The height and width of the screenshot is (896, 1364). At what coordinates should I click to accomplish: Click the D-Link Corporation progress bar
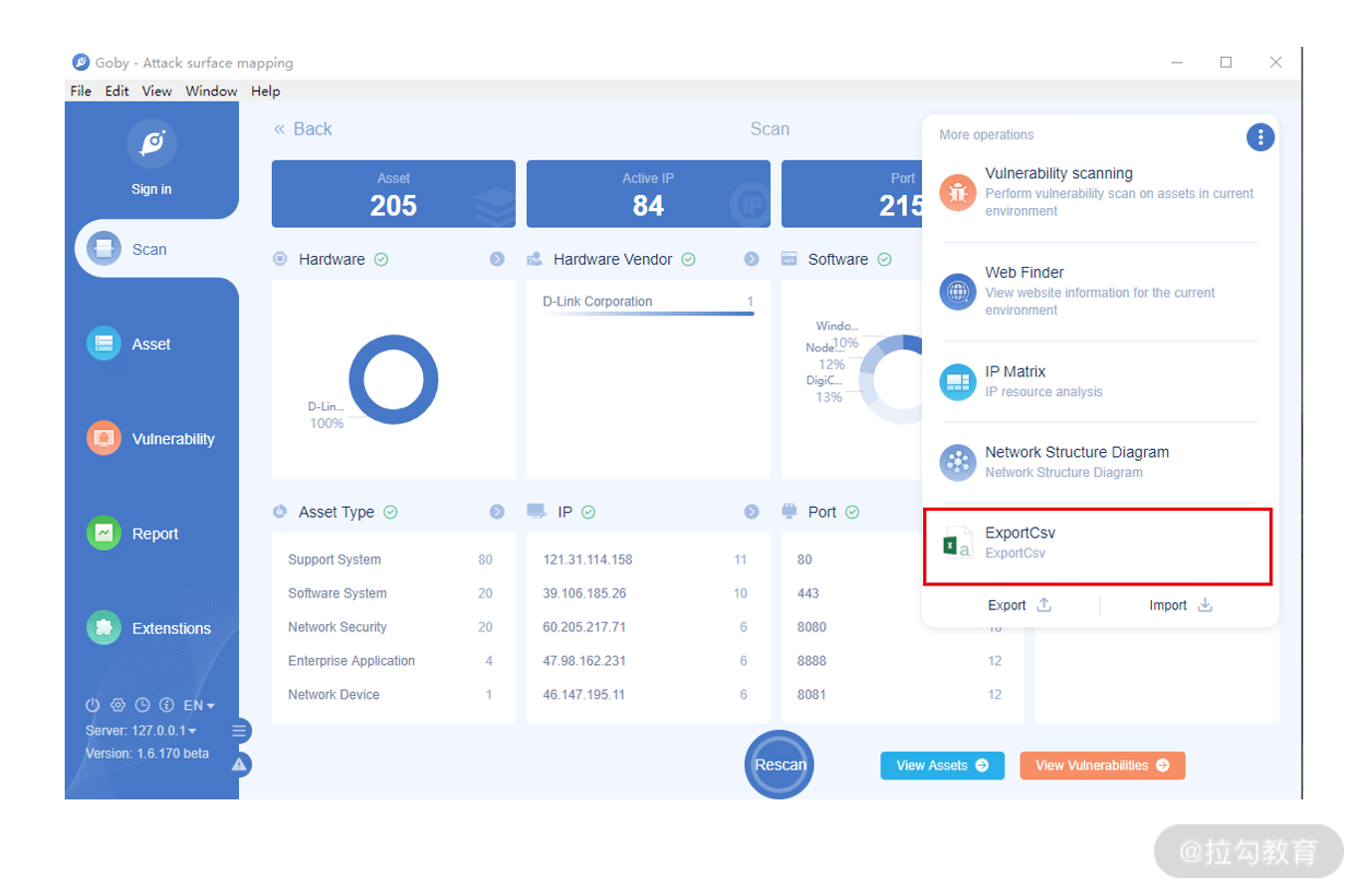648,315
